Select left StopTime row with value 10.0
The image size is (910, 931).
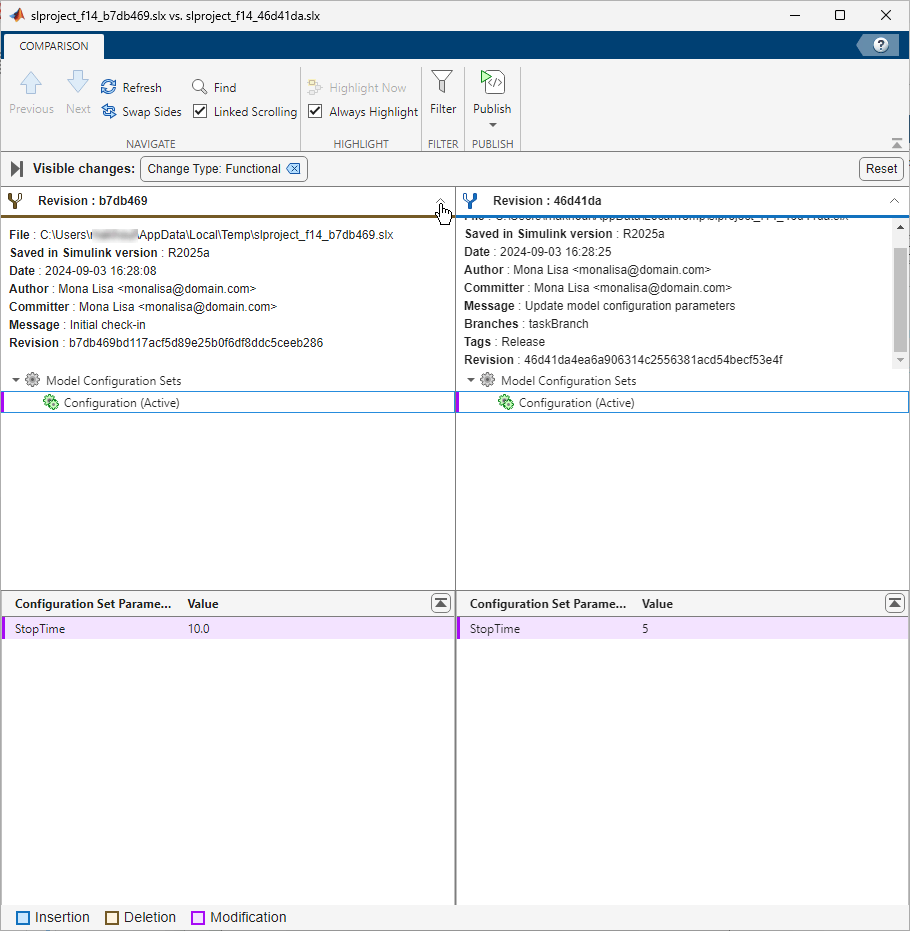click(228, 628)
